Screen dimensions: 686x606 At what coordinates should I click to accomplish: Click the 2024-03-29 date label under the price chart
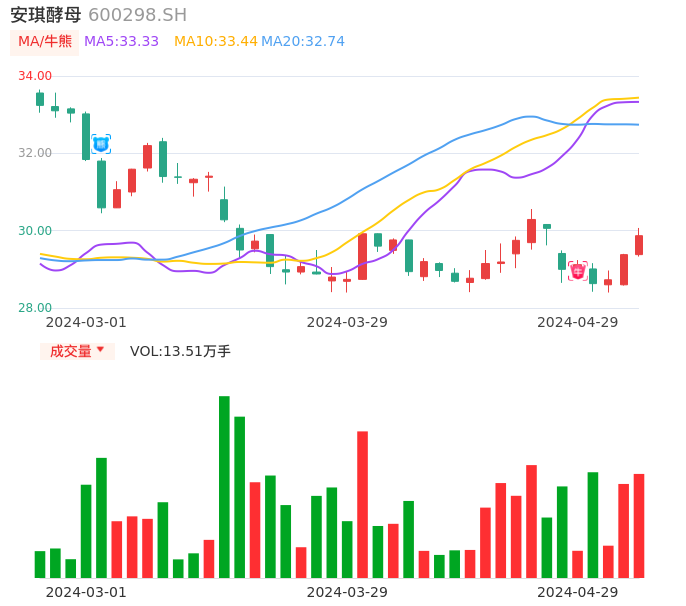click(x=347, y=322)
